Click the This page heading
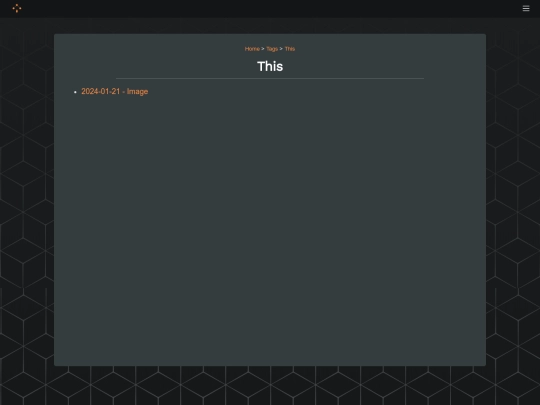This screenshot has height=405, width=540. (x=270, y=66)
